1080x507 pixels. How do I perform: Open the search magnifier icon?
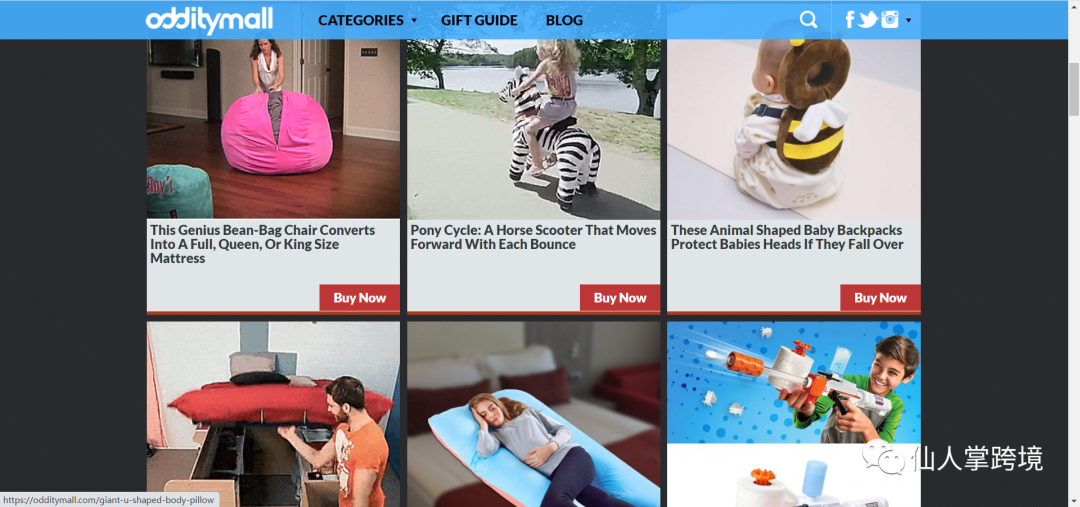tap(809, 19)
